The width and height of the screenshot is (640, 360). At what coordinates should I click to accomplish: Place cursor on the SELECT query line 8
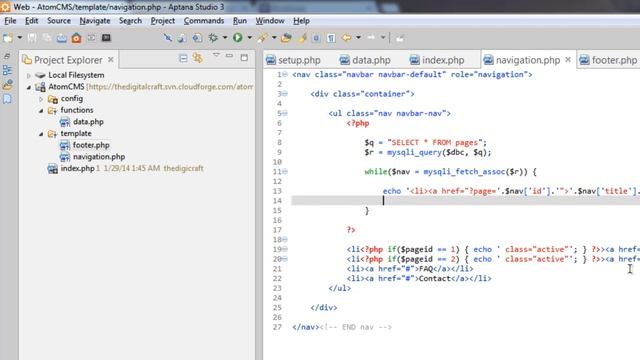pos(425,142)
